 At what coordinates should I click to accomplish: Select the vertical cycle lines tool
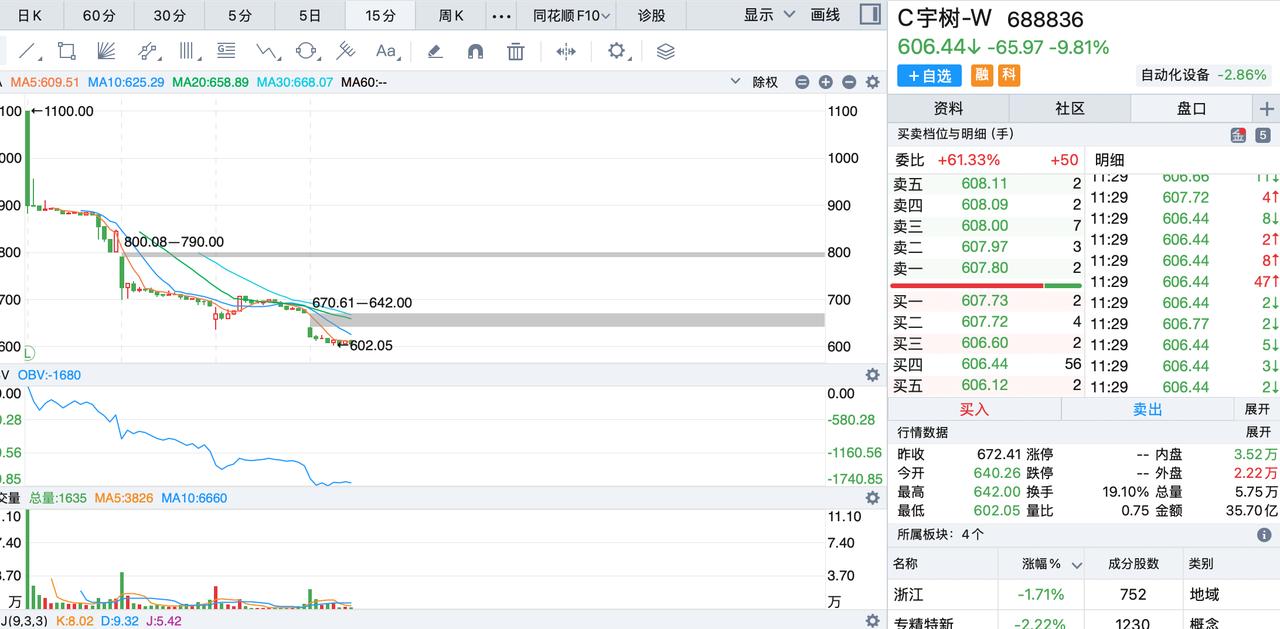(187, 51)
